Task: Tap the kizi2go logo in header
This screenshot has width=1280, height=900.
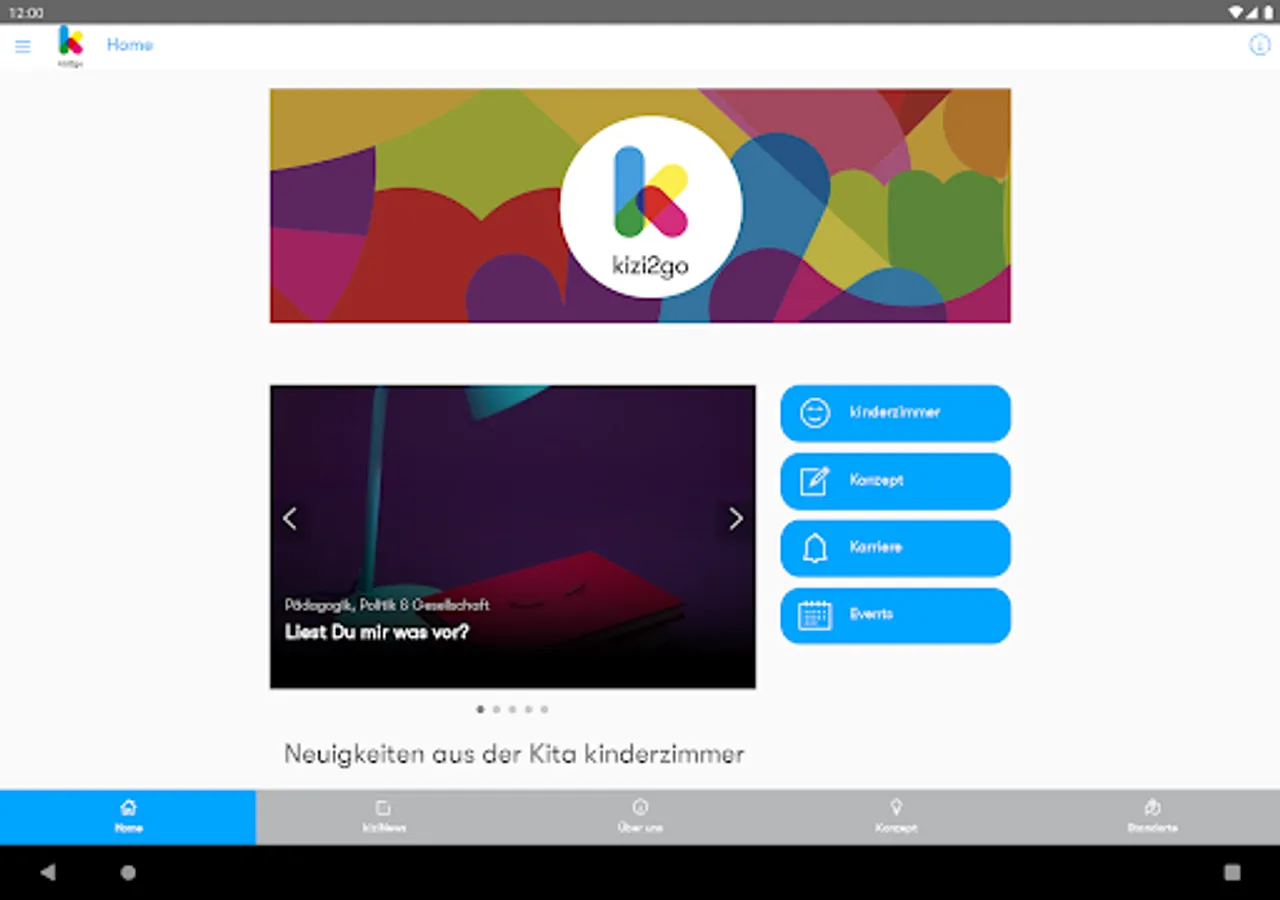Action: click(70, 46)
